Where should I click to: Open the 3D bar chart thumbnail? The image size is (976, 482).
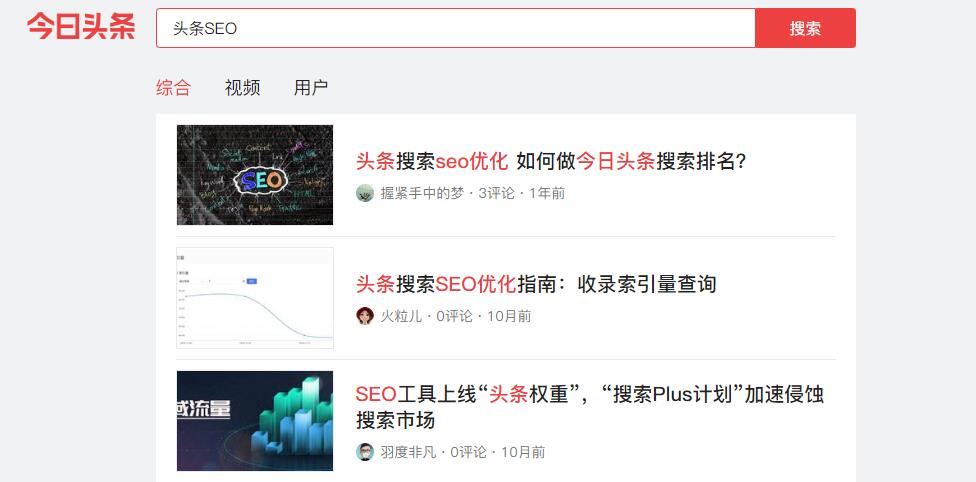(x=255, y=421)
